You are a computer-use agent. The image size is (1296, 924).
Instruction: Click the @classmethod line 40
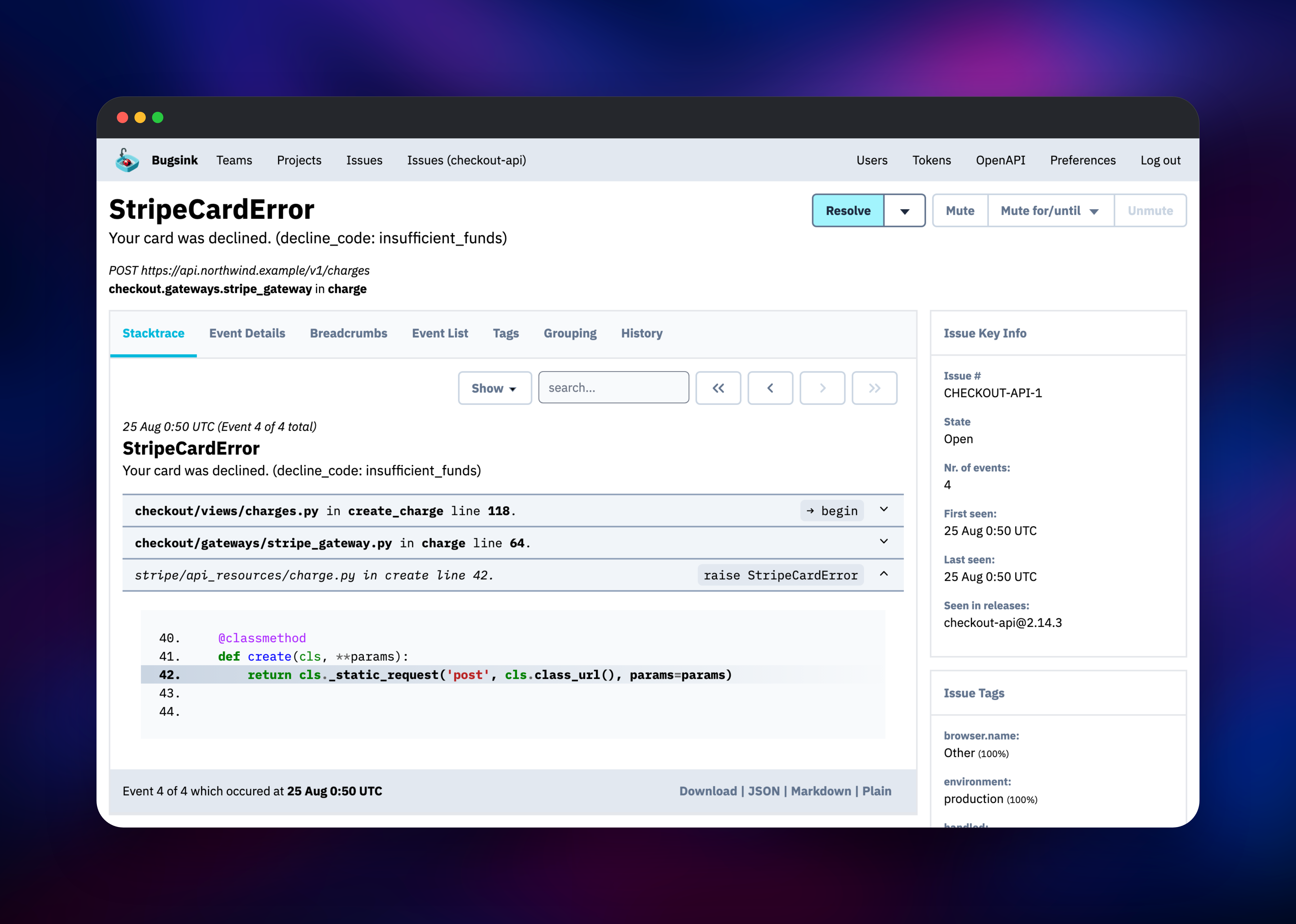(x=262, y=638)
